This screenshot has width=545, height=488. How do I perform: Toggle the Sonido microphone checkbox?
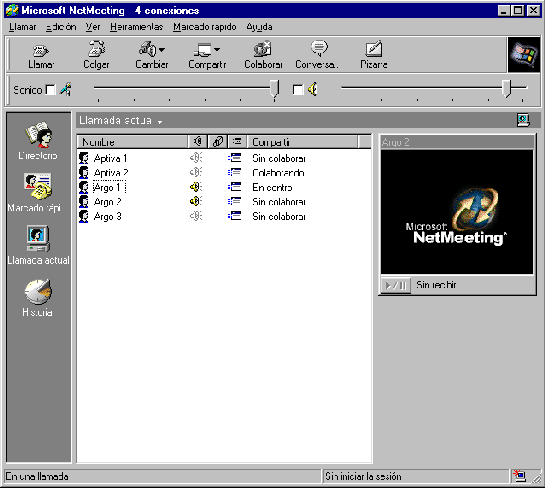(x=51, y=90)
